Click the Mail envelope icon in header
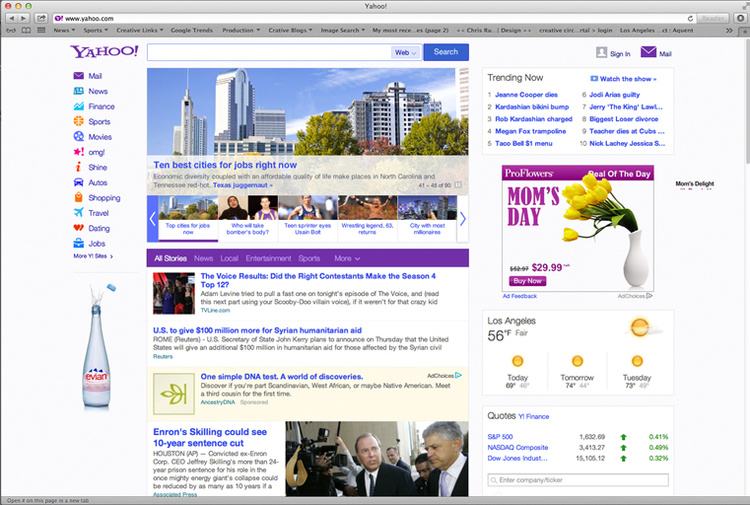 tap(649, 52)
